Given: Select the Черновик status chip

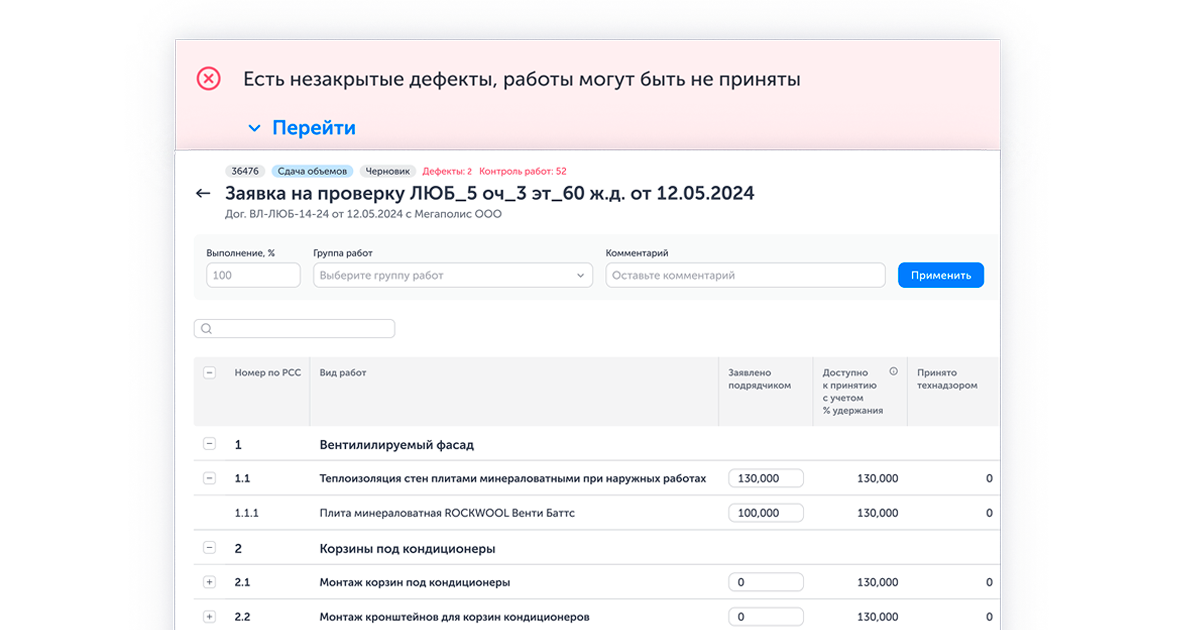Looking at the screenshot, I should (x=389, y=171).
